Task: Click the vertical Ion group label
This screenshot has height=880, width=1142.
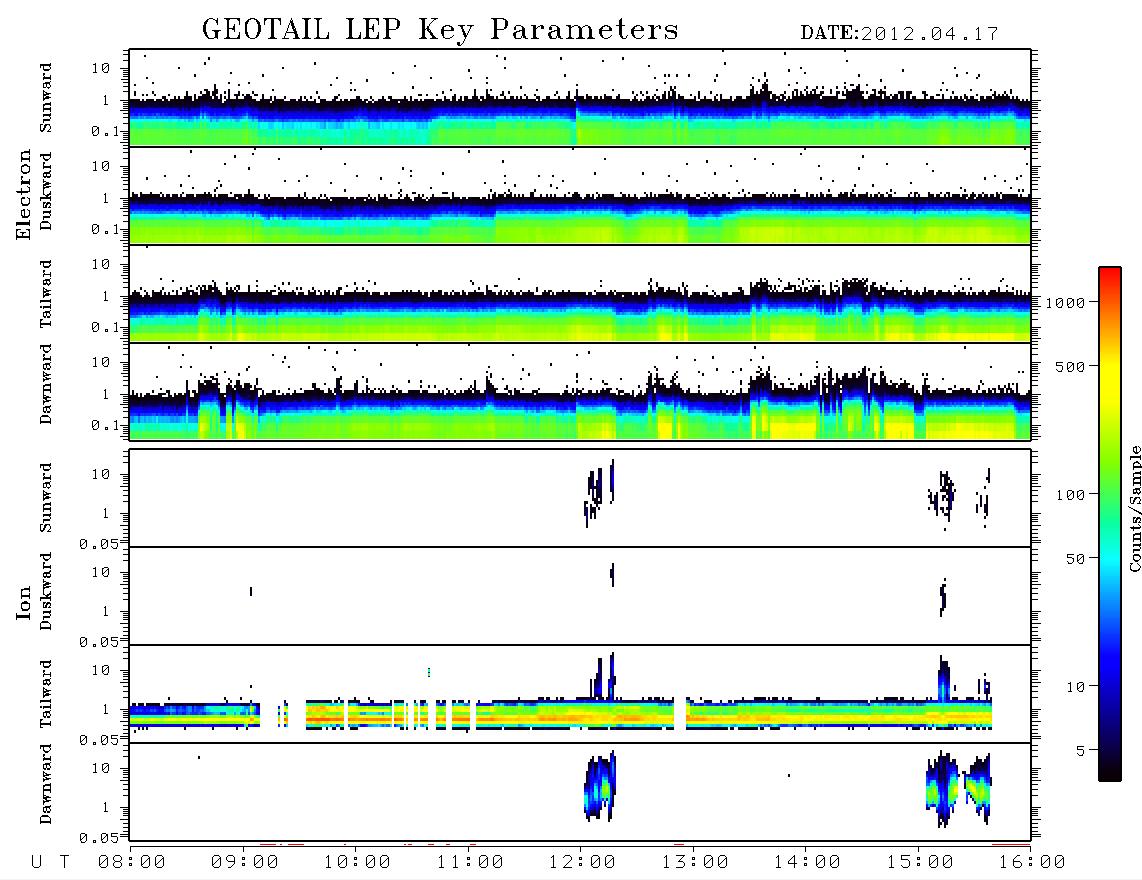Action: click(x=23, y=602)
